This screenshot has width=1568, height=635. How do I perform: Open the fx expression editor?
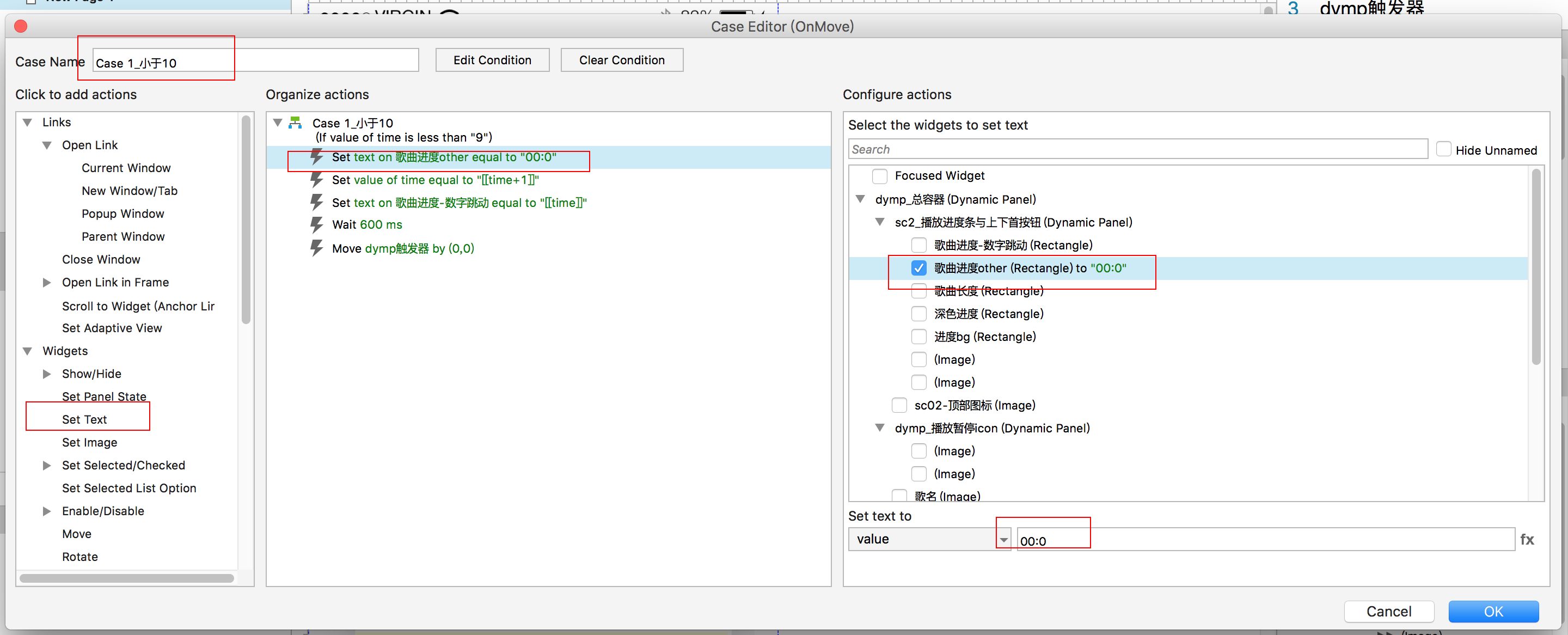pos(1527,539)
